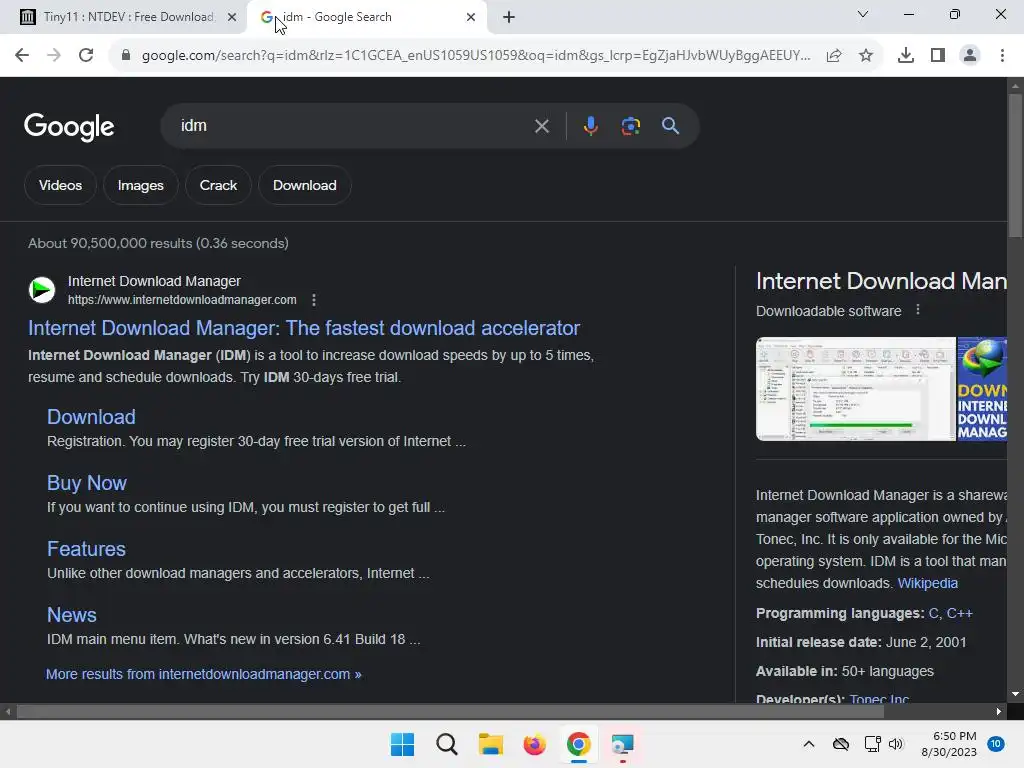Reload the Google search page
Image resolution: width=1024 pixels, height=768 pixels.
point(86,56)
